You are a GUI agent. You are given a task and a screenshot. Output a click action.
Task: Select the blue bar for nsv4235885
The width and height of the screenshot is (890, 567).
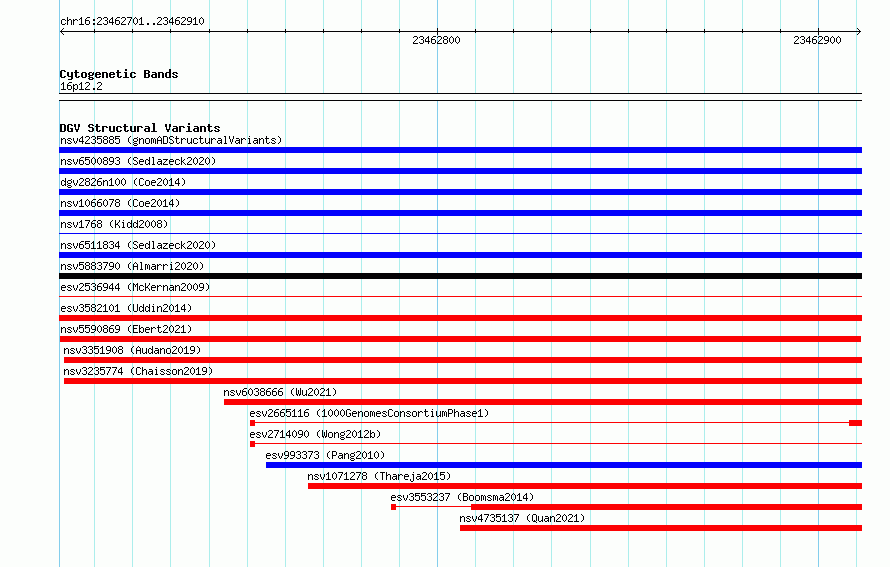click(x=460, y=150)
